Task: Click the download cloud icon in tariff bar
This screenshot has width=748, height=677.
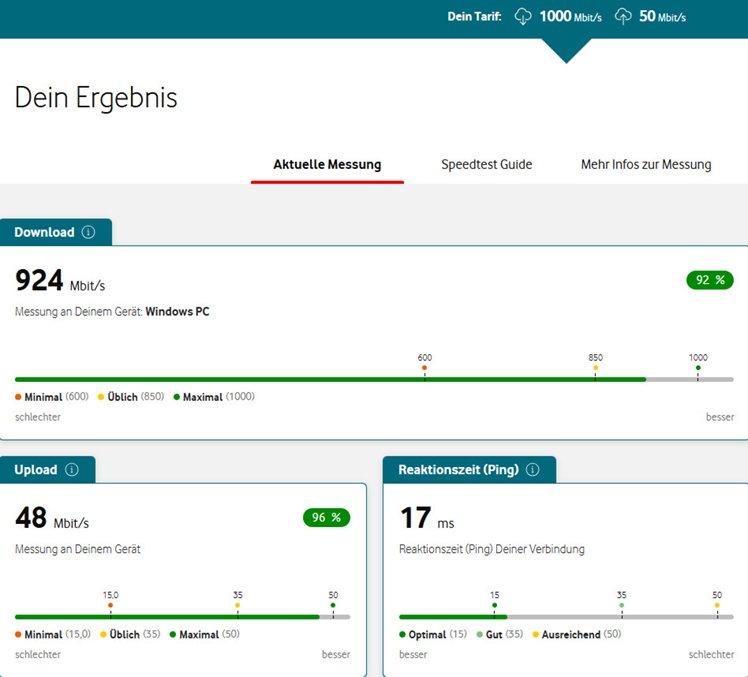Action: [523, 16]
